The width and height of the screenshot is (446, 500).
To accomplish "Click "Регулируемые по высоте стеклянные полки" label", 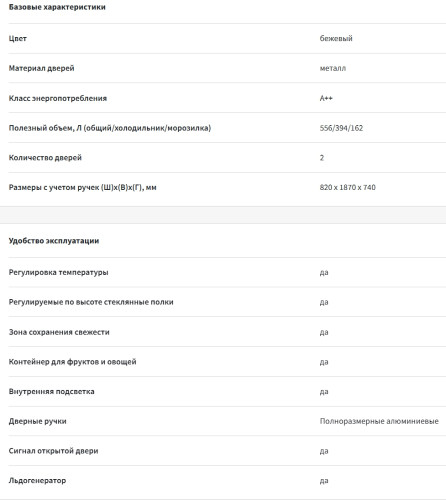I will coord(91,302).
